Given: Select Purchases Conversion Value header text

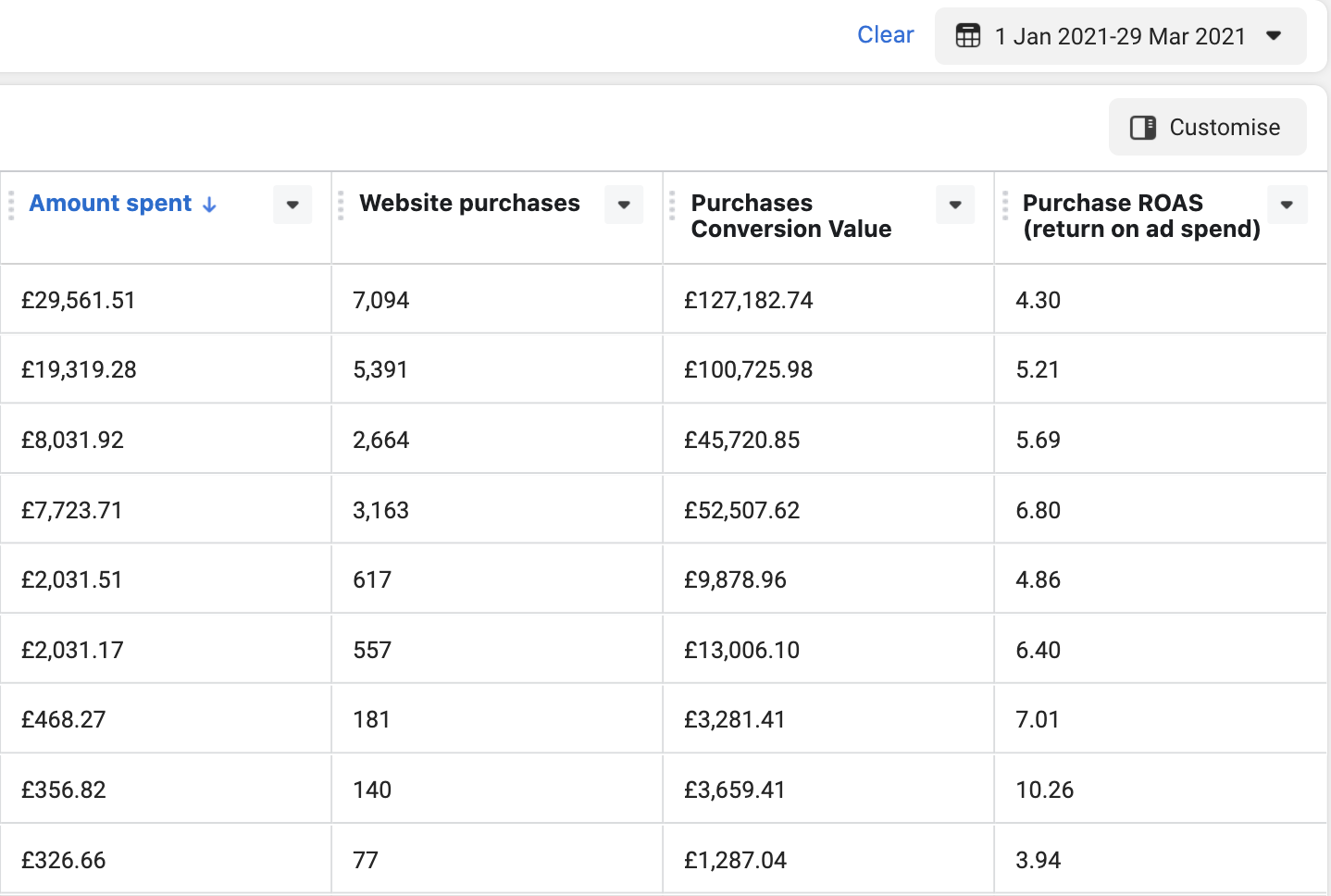Looking at the screenshot, I should [x=791, y=216].
